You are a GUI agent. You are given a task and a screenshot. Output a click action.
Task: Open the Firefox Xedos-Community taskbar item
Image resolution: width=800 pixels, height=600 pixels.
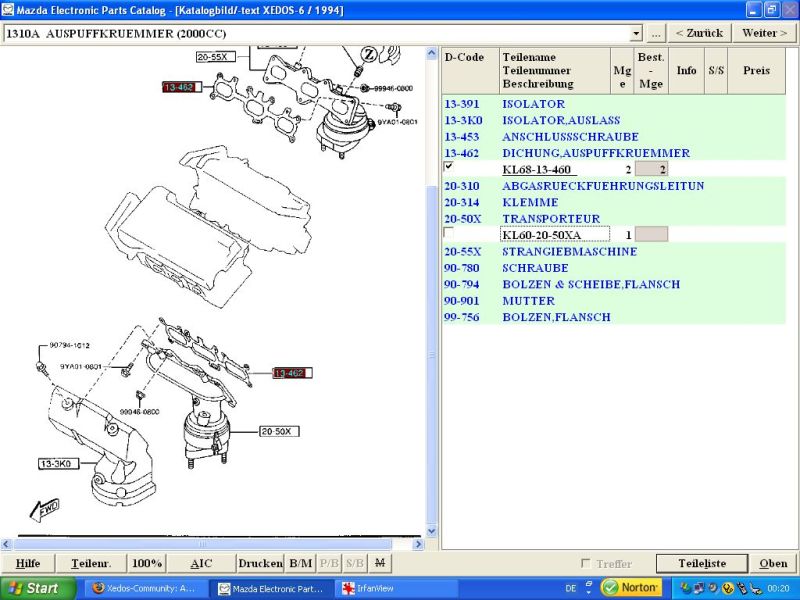tap(144, 589)
